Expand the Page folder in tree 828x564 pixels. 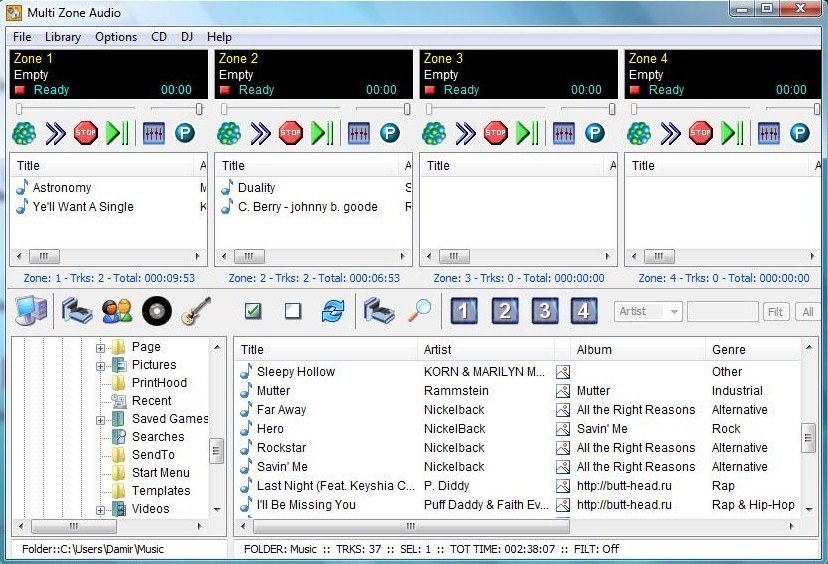coord(100,348)
